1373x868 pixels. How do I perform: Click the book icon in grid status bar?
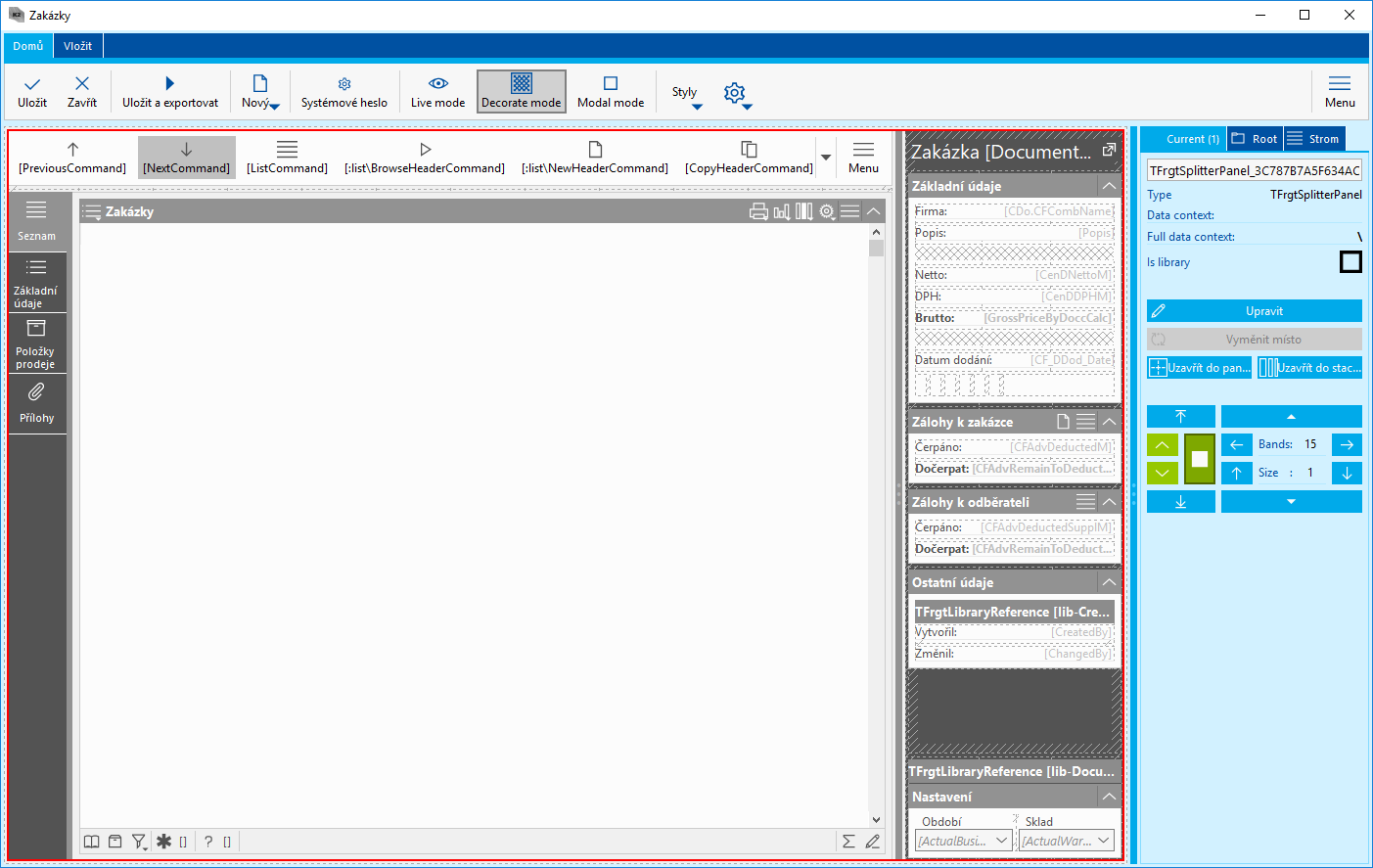[91, 842]
